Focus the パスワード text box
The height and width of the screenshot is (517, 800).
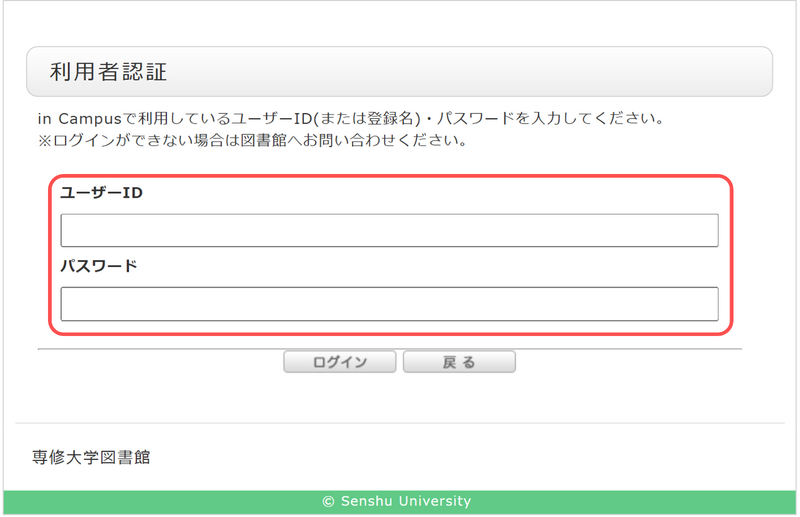[x=389, y=304]
